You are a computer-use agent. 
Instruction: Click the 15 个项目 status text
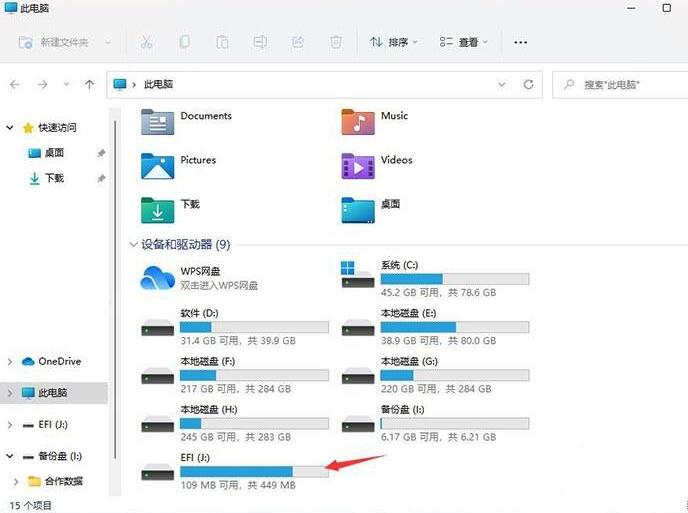point(30,506)
